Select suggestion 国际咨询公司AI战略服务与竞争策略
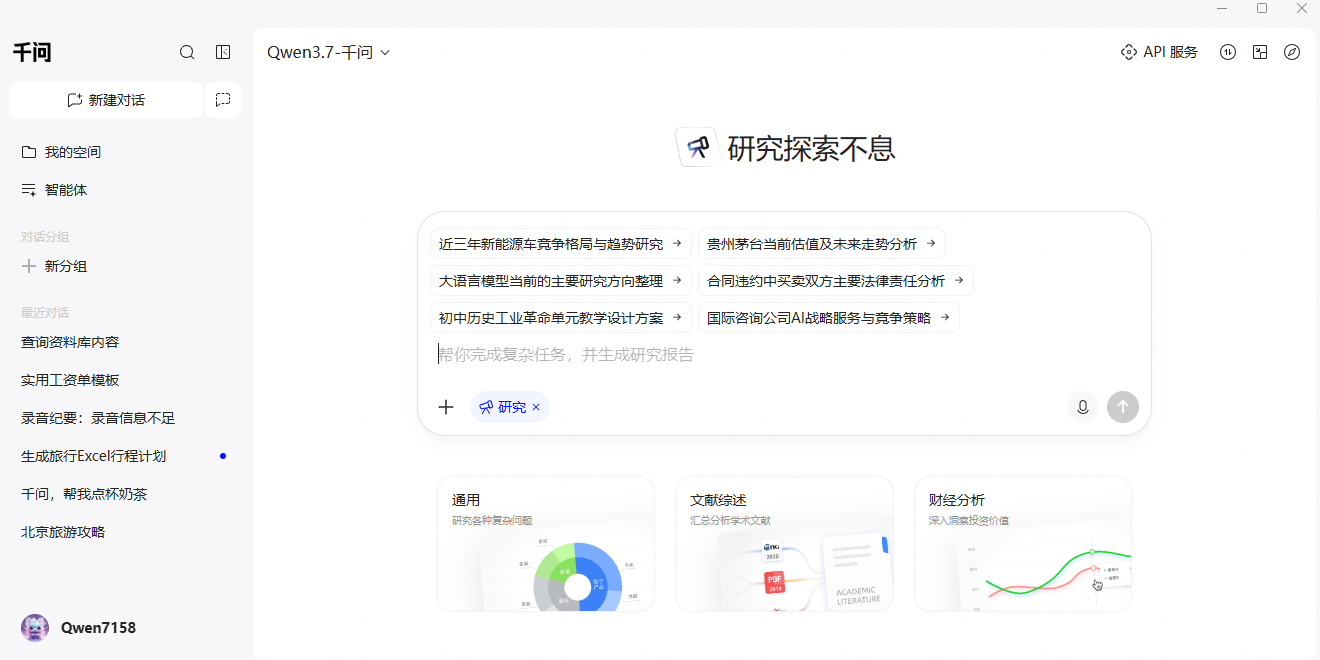The height and width of the screenshot is (660, 1320). coord(828,318)
